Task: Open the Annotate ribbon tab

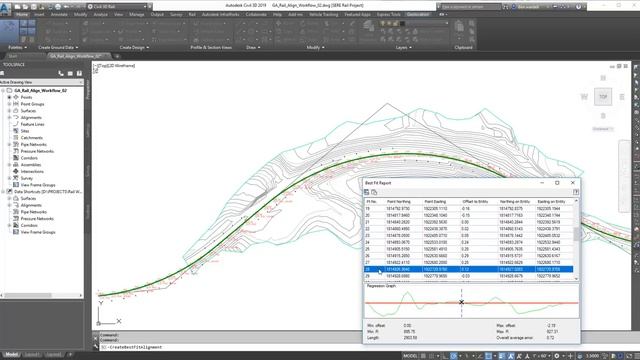Action: coord(59,14)
